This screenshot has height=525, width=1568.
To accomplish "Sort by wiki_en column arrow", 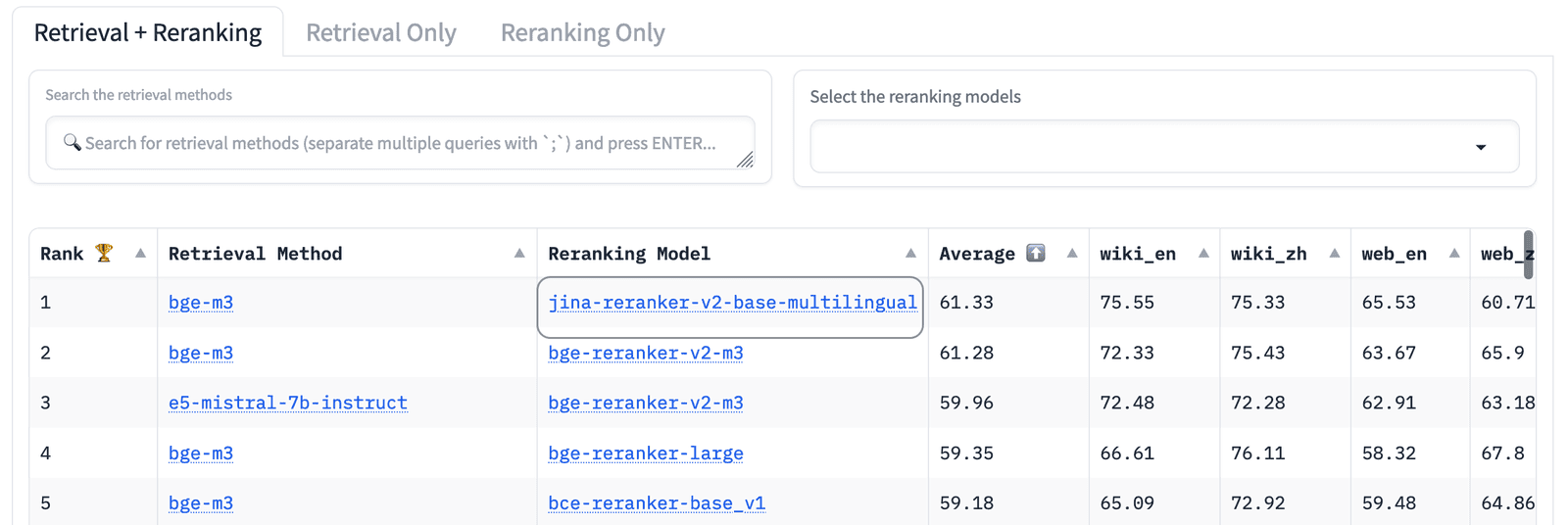I will click(1203, 253).
